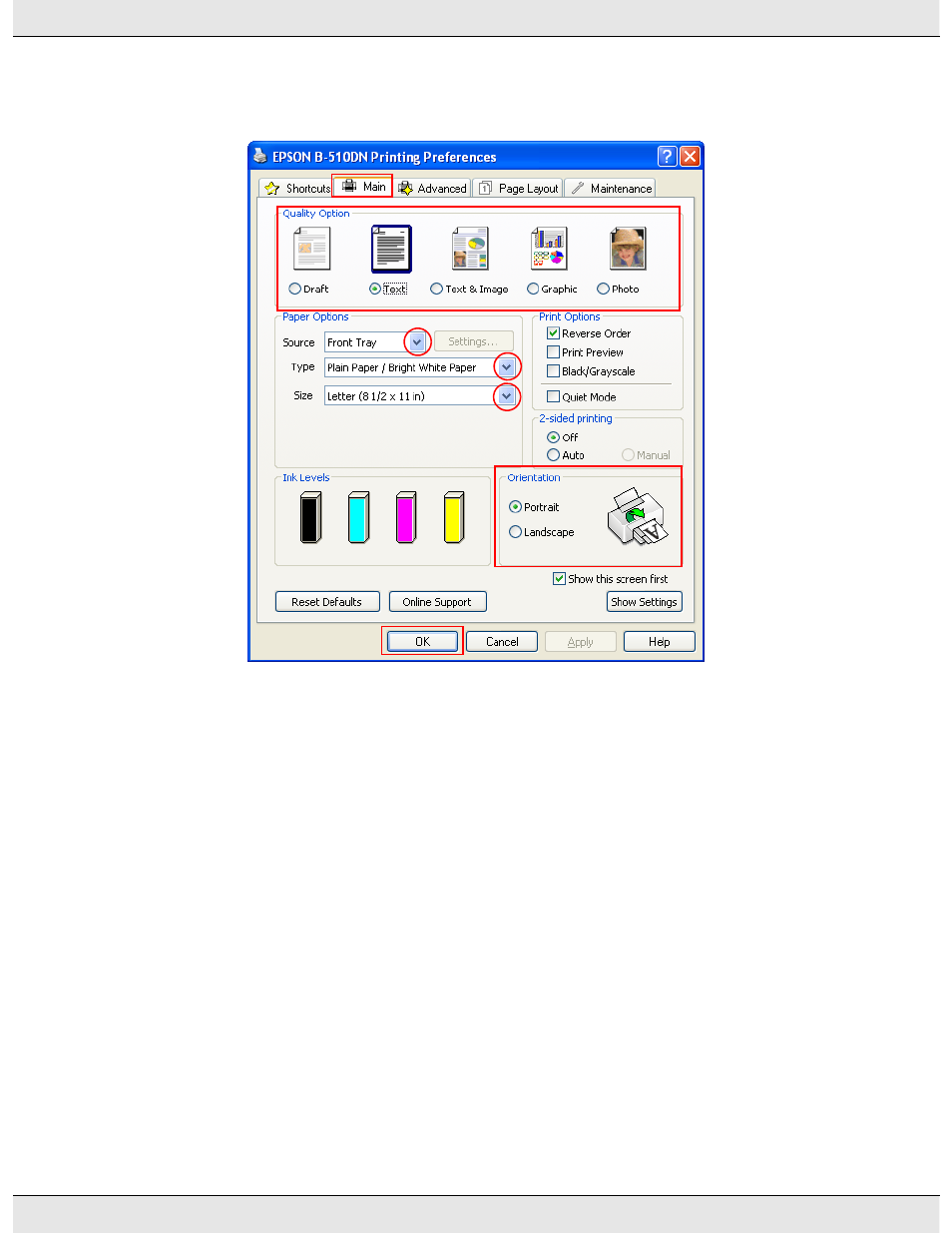This screenshot has width=952, height=1233.
Task: Click the magenta ink level indicator
Action: [x=405, y=517]
